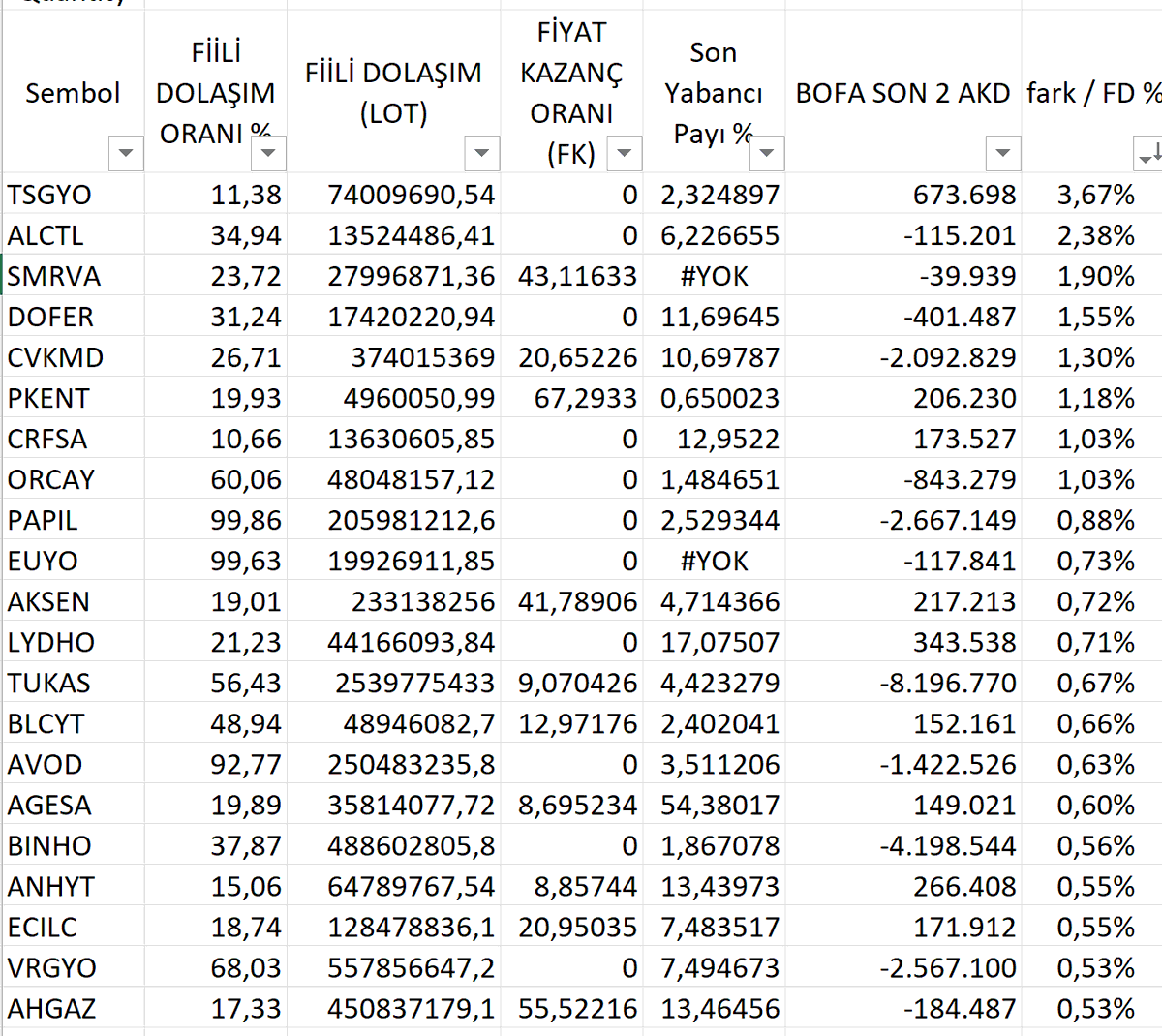Select the PAPIL symbol cell
This screenshot has width=1162, height=1036.
[74, 520]
